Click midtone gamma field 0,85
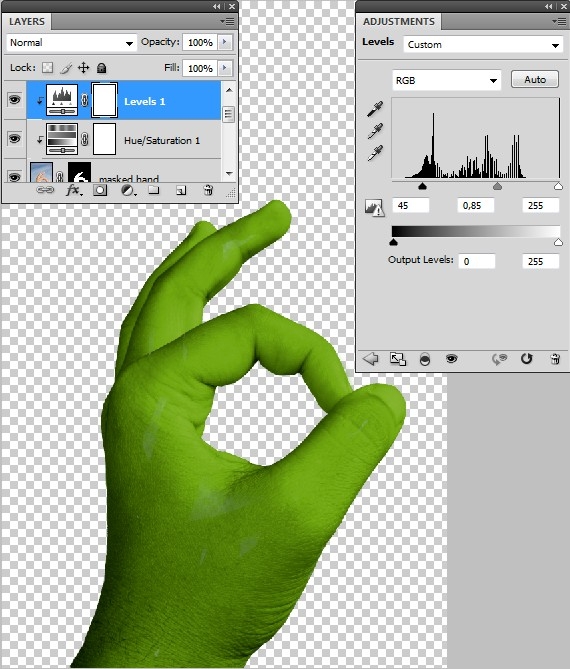The image size is (570, 669). click(x=476, y=205)
